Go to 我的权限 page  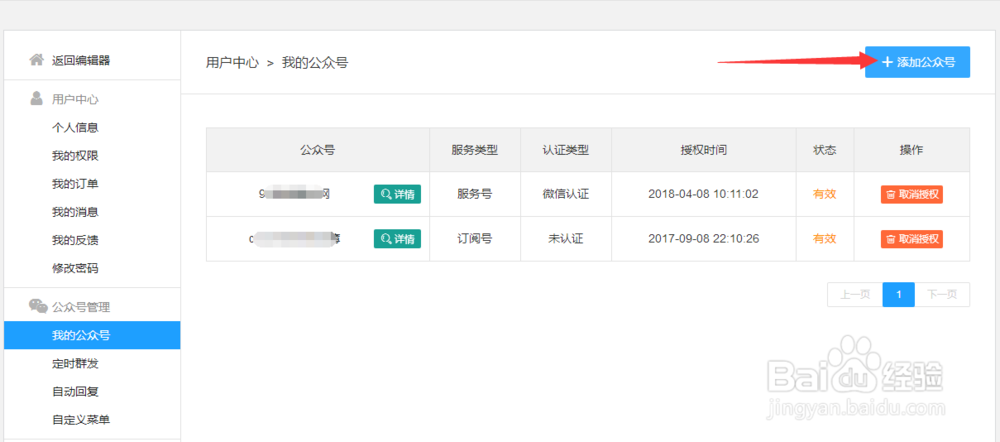75,156
